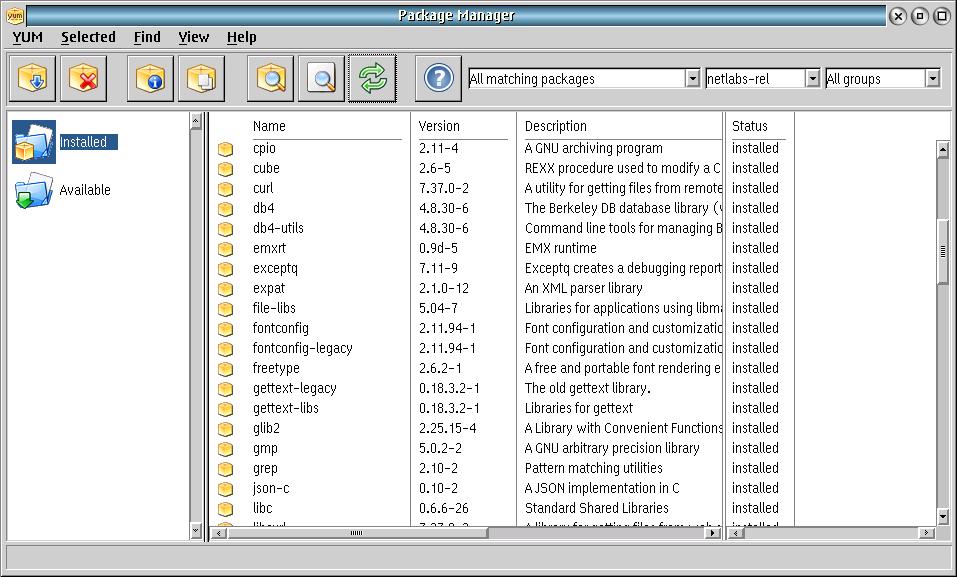The width and height of the screenshot is (957, 577).
Task: Click right arrow of Name pane horizontal scrollbar
Action: pyautogui.click(x=712, y=533)
